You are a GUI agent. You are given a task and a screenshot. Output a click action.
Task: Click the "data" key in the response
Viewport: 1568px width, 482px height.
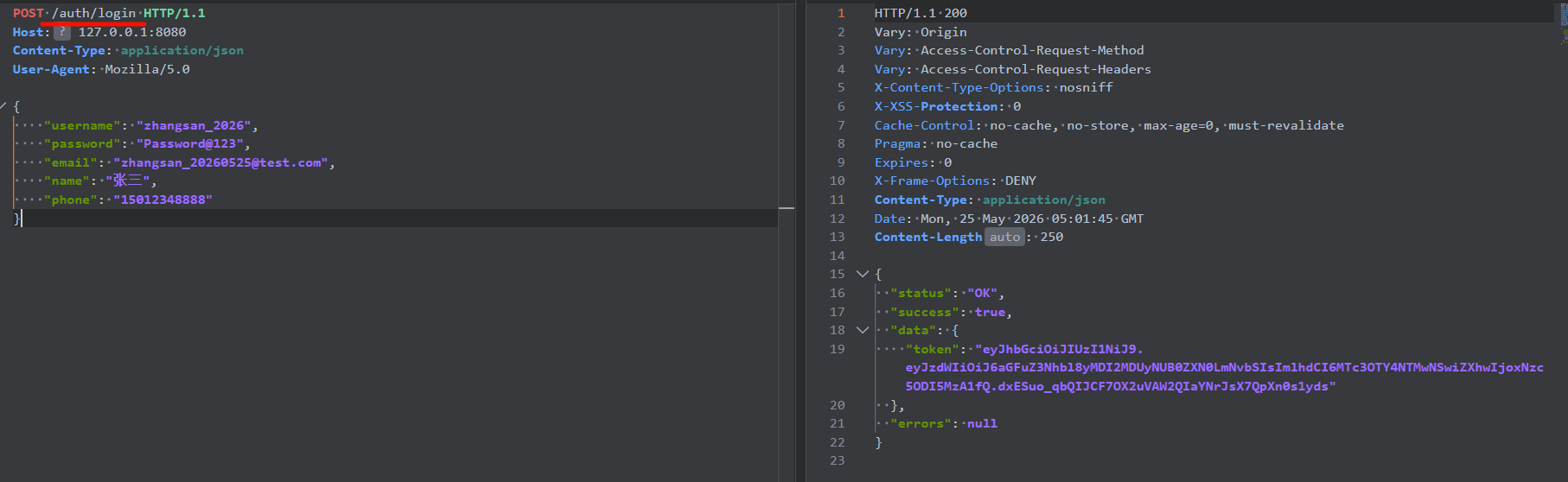pos(913,330)
